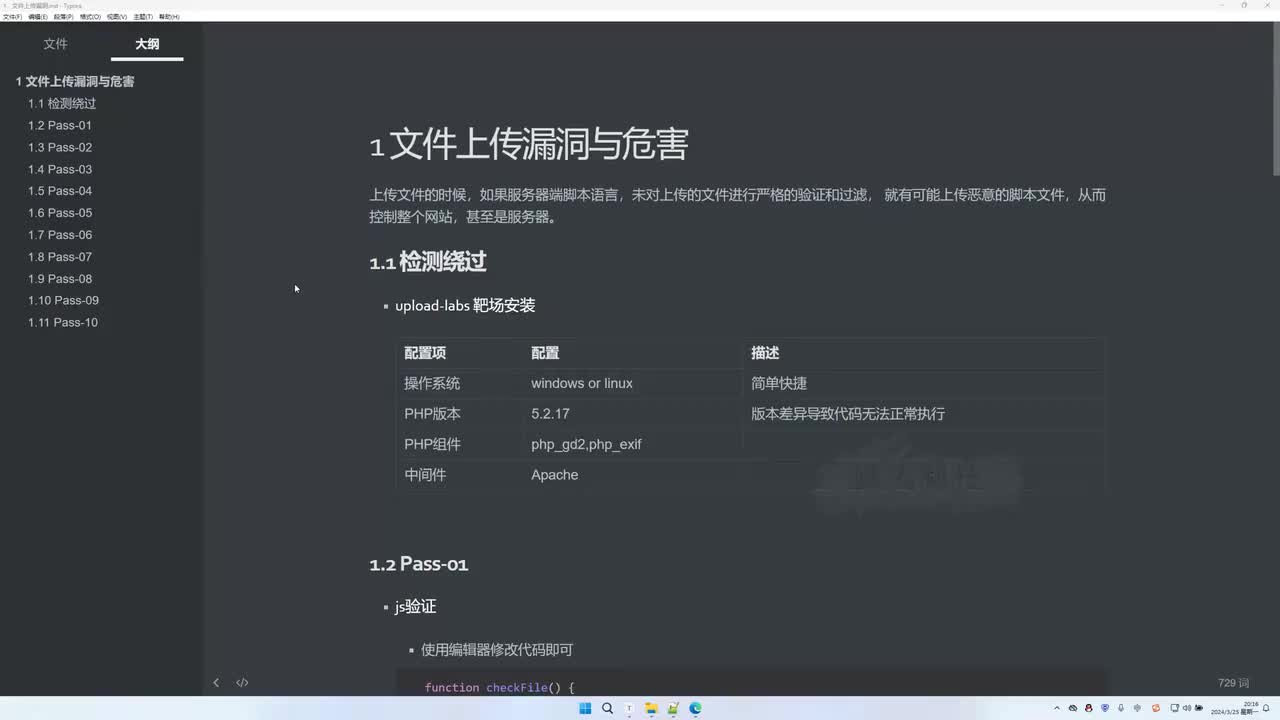Open the Windows Start menu
The image size is (1280, 720).
pyautogui.click(x=585, y=708)
